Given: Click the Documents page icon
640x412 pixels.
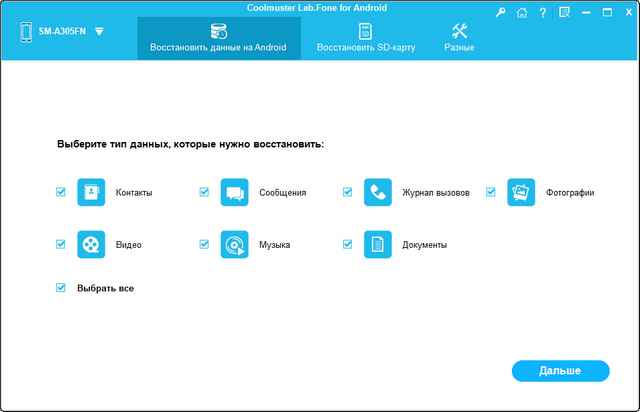Looking at the screenshot, I should pyautogui.click(x=378, y=244).
